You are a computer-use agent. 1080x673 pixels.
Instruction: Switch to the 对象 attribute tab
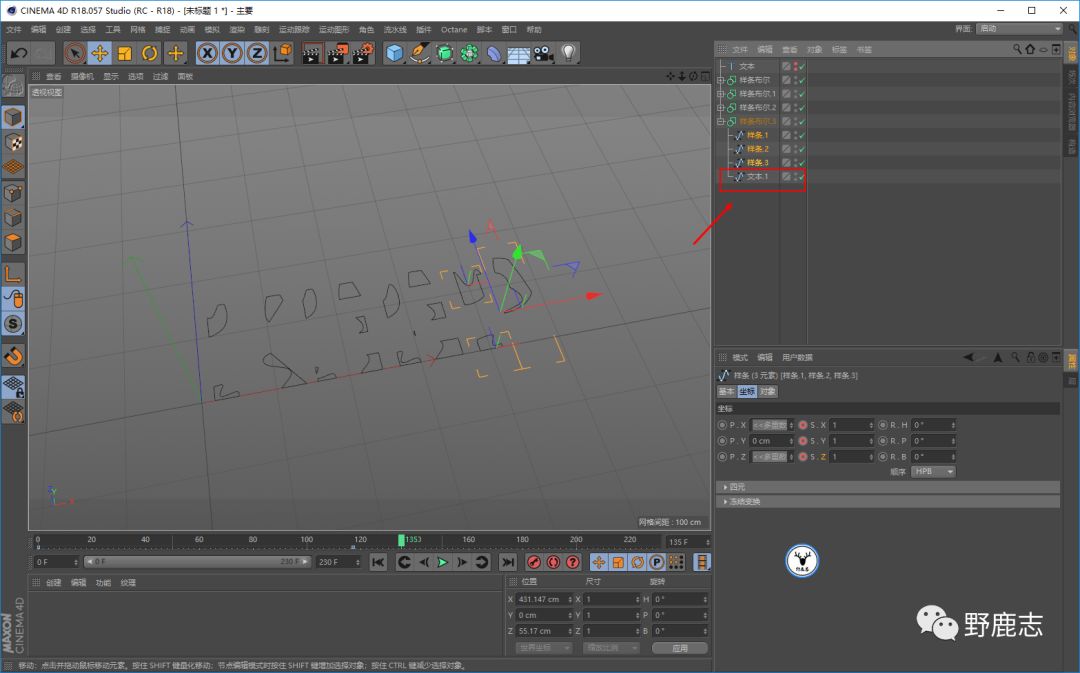[767, 391]
